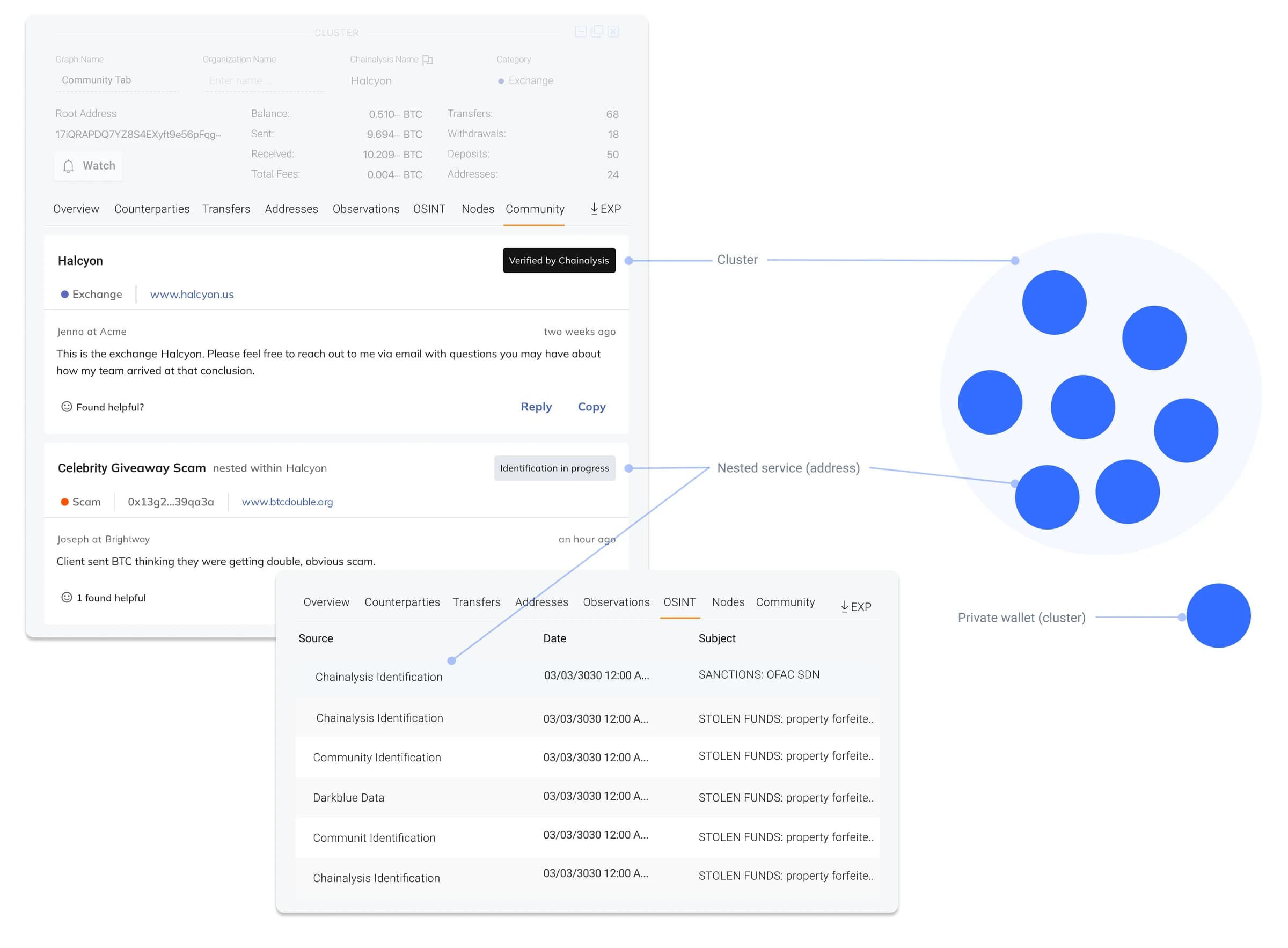Click the blue Exchange category dot under Halcyon
Screen dimensions: 1288x948
pos(65,295)
